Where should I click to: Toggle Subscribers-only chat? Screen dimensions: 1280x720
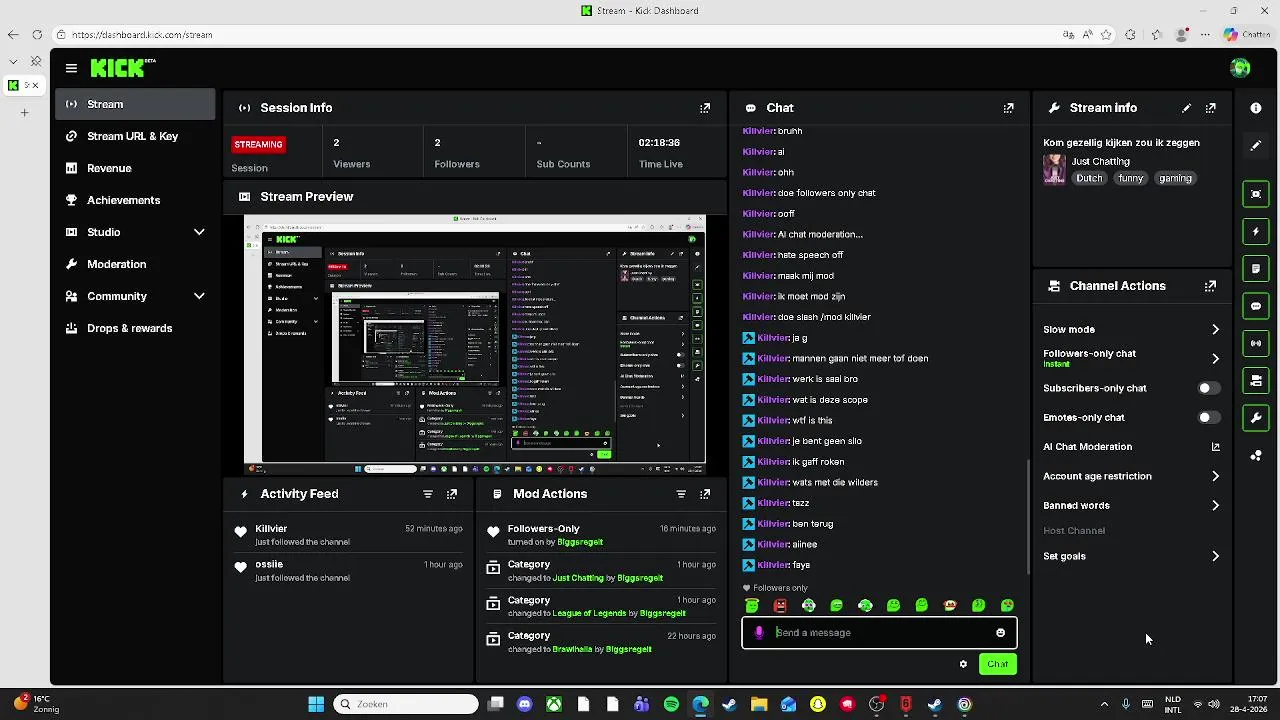(1208, 388)
